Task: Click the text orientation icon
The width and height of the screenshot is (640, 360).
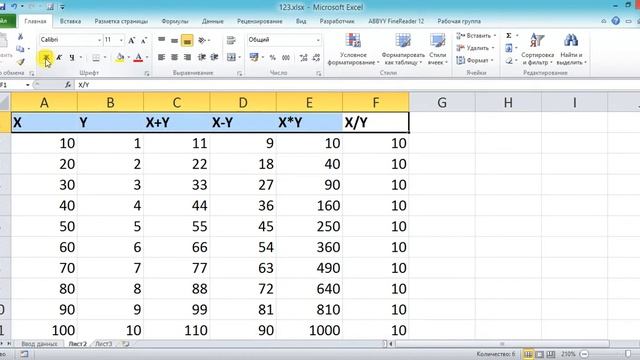Action: point(202,40)
